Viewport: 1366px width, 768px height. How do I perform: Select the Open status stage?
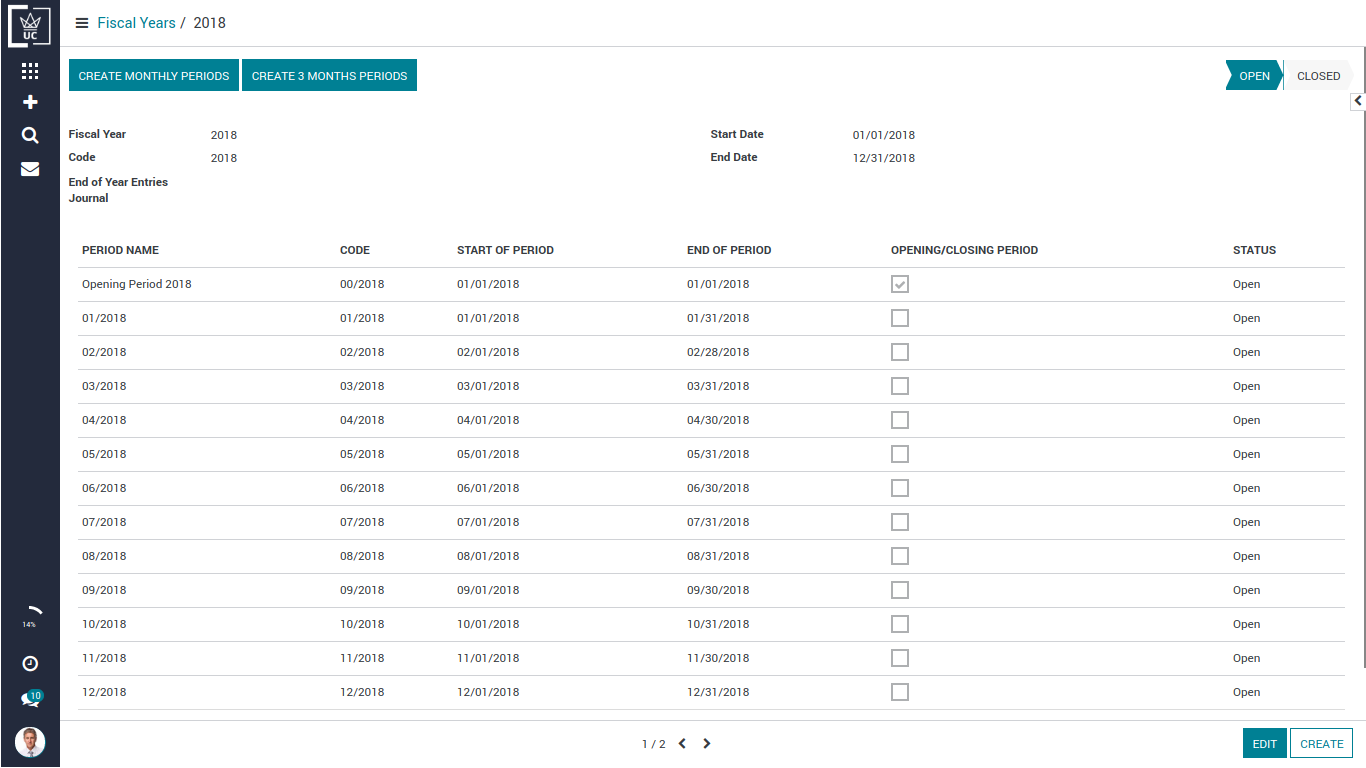coord(1253,76)
